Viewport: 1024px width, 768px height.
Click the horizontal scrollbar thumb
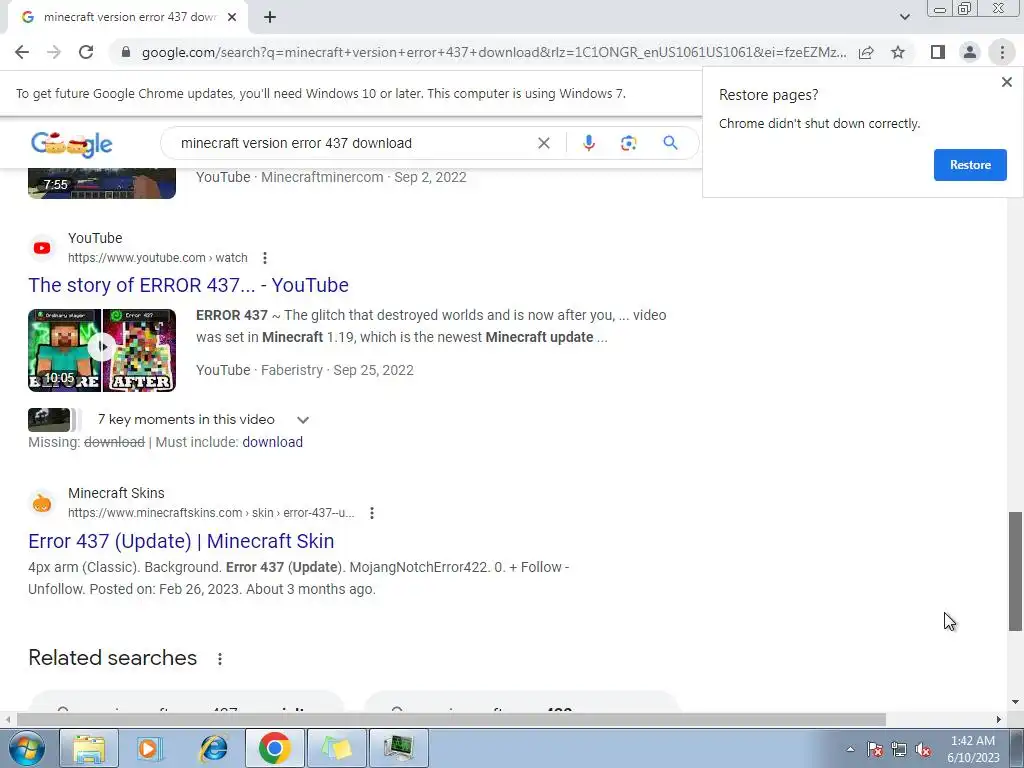tap(451, 720)
